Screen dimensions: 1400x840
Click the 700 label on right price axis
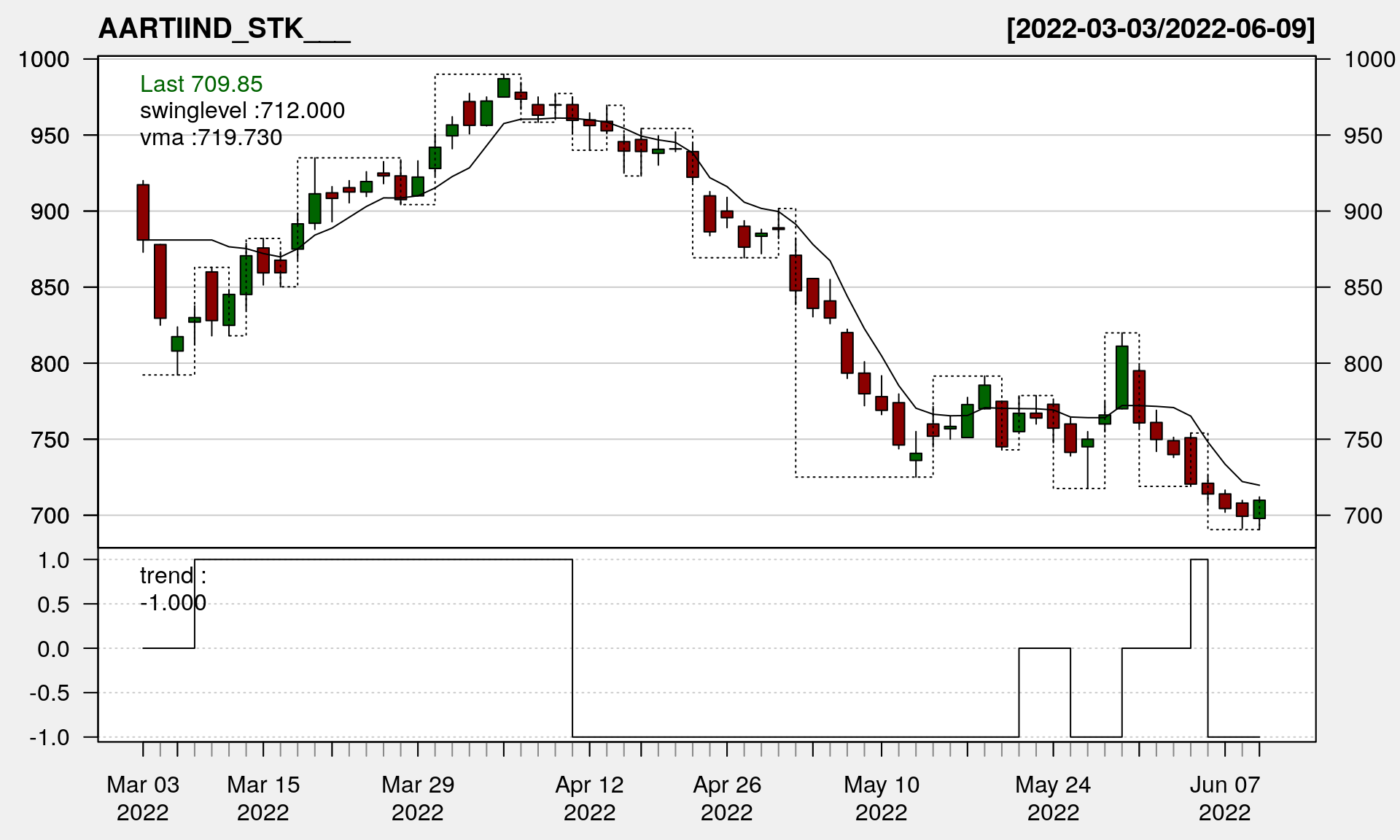(x=1363, y=516)
